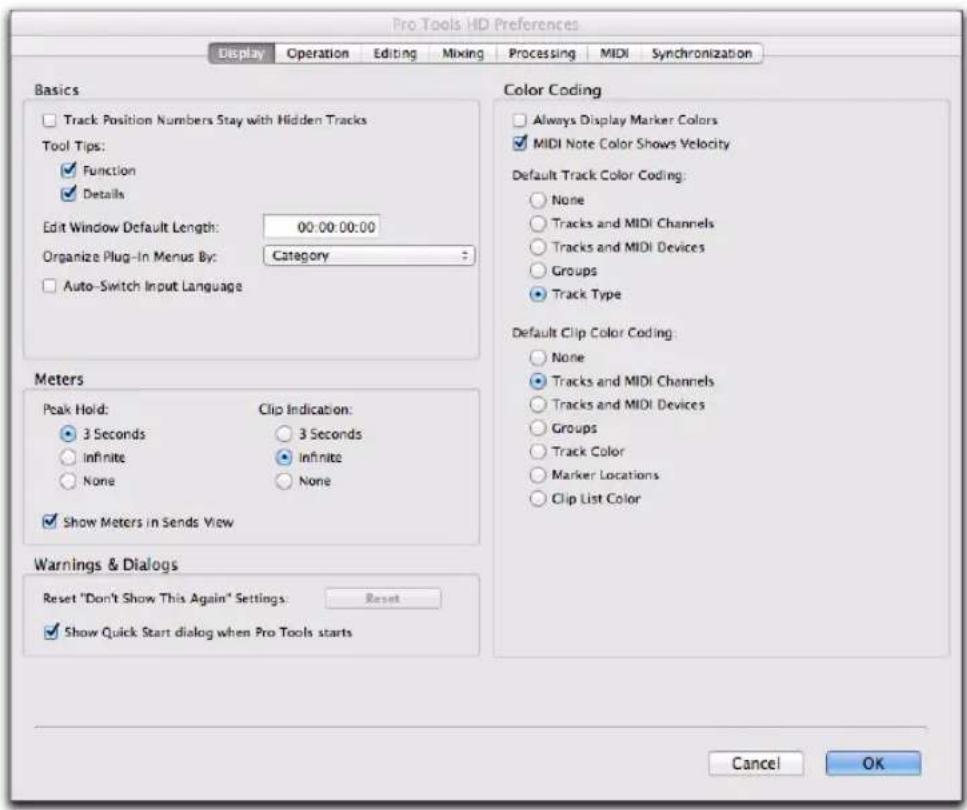Set Clip Indication to Infinite

coord(284,458)
